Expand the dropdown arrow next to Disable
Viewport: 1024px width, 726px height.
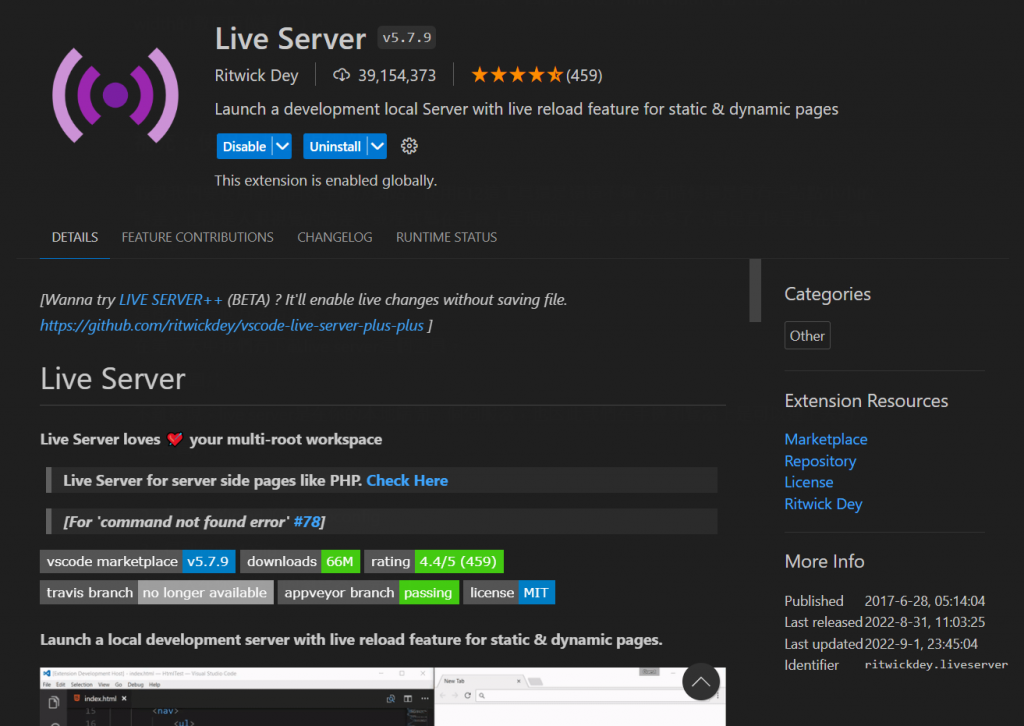(x=282, y=146)
